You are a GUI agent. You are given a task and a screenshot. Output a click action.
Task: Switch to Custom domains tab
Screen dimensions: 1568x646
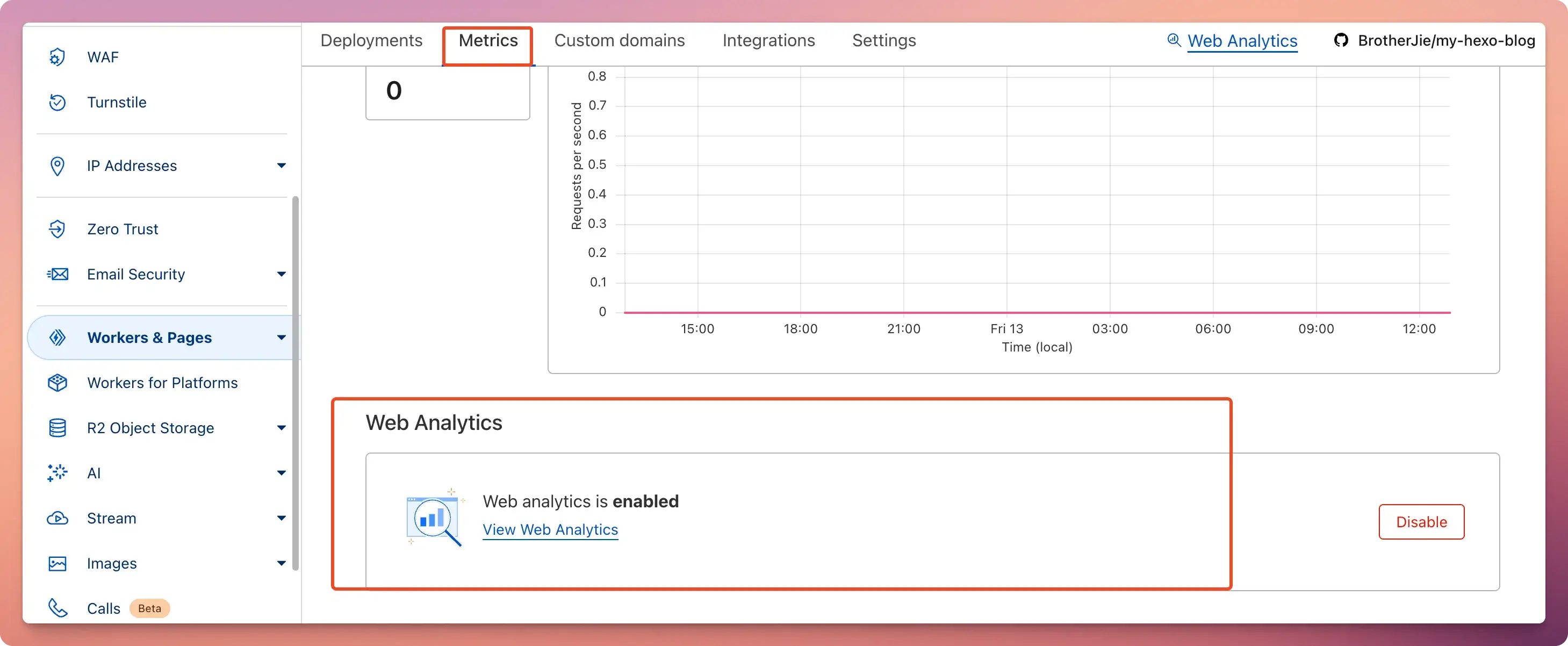[620, 40]
